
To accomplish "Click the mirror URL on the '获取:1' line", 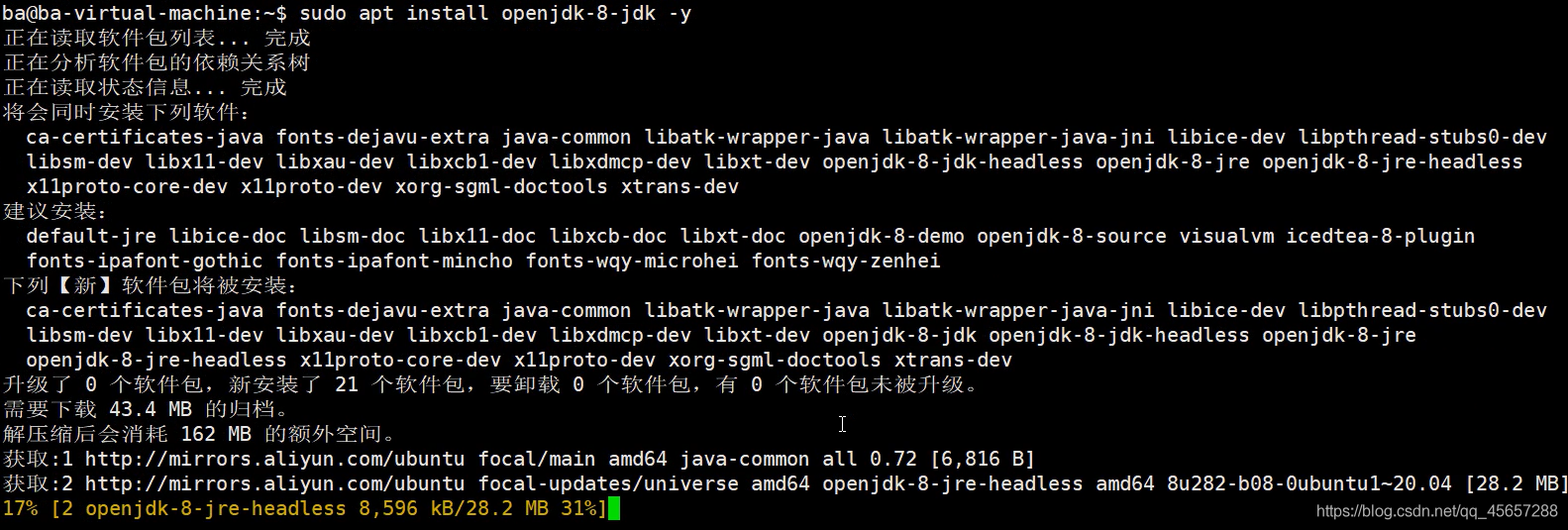I will (274, 459).
